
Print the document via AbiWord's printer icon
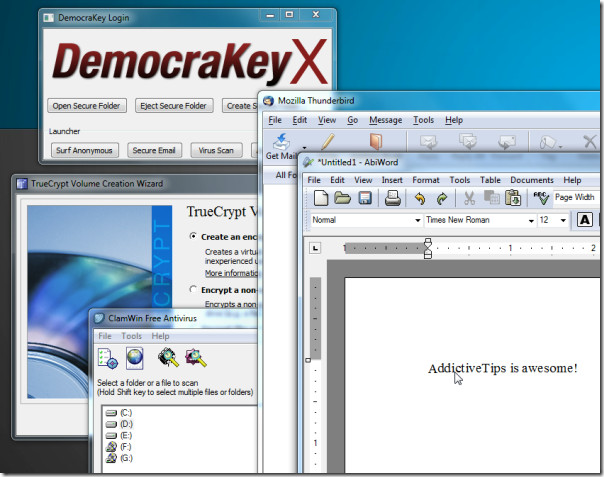pyautogui.click(x=393, y=198)
